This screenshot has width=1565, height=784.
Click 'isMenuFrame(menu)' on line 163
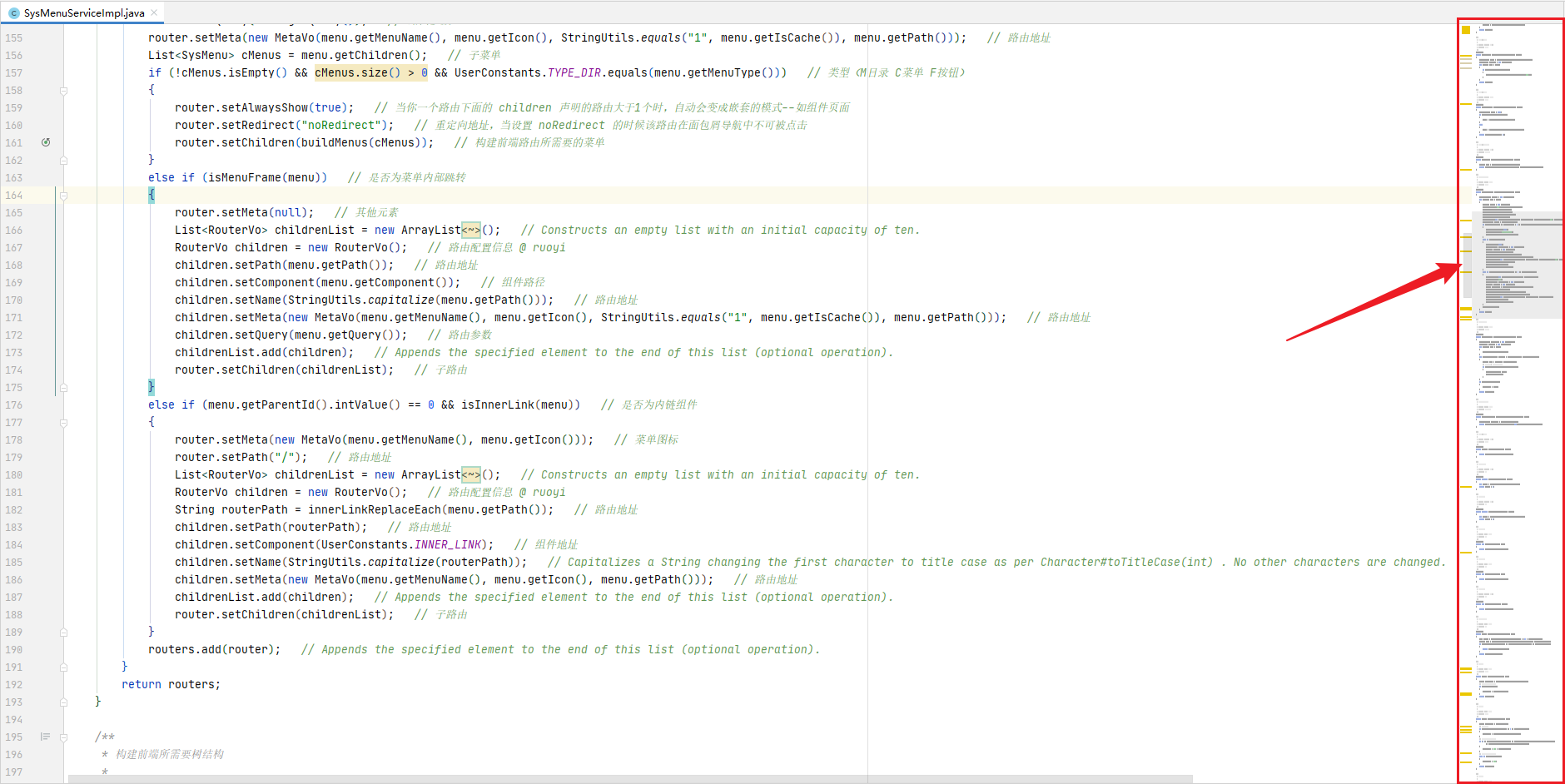pyautogui.click(x=265, y=177)
